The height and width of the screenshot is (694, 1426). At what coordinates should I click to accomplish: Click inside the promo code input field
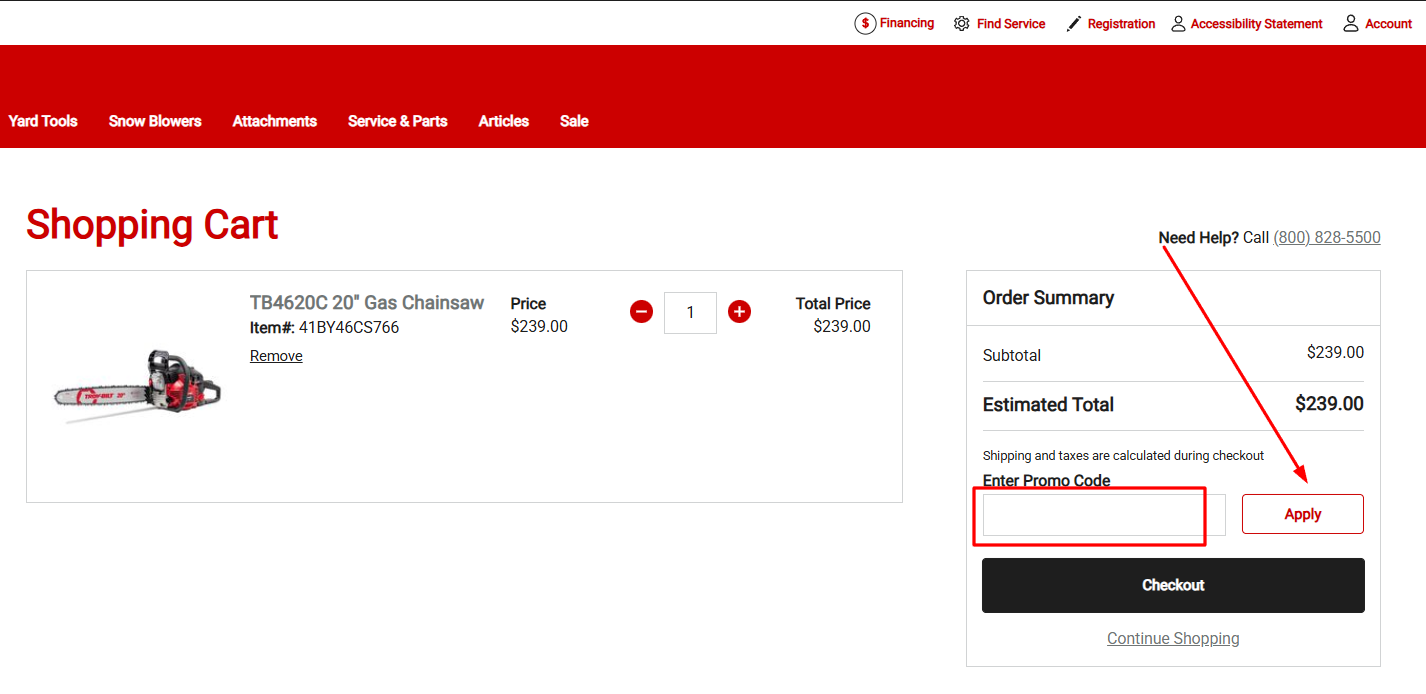click(1090, 515)
